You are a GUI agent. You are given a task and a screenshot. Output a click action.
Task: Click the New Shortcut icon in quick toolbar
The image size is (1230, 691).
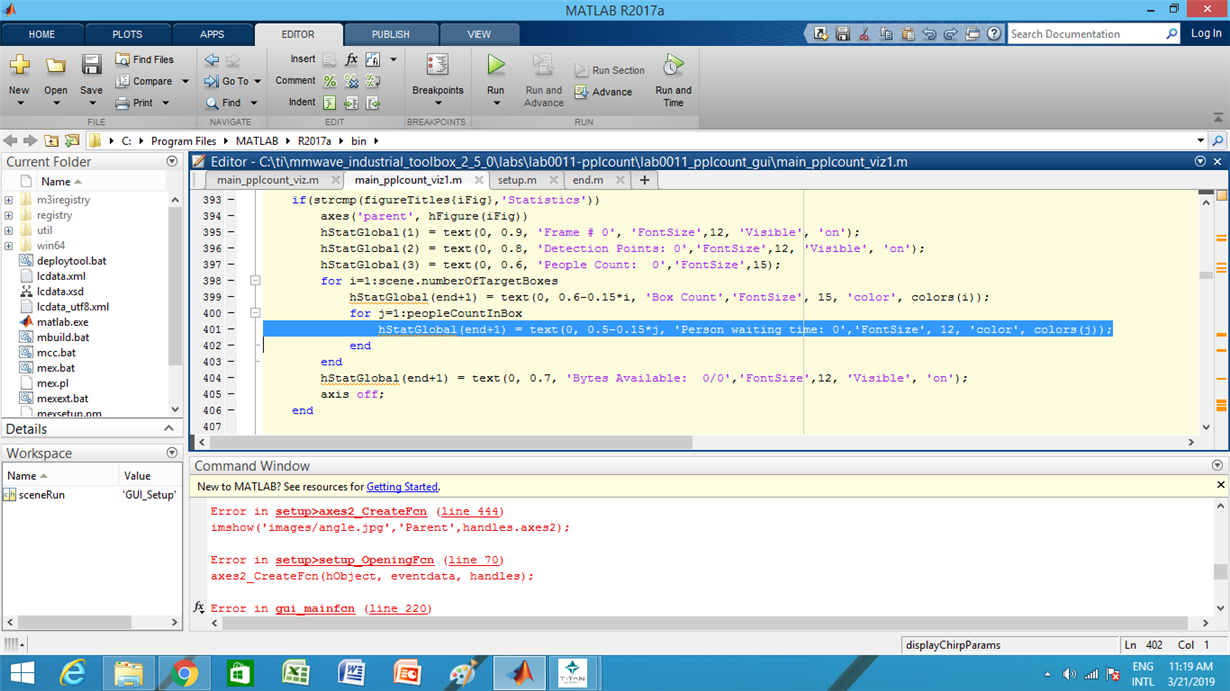[820, 34]
